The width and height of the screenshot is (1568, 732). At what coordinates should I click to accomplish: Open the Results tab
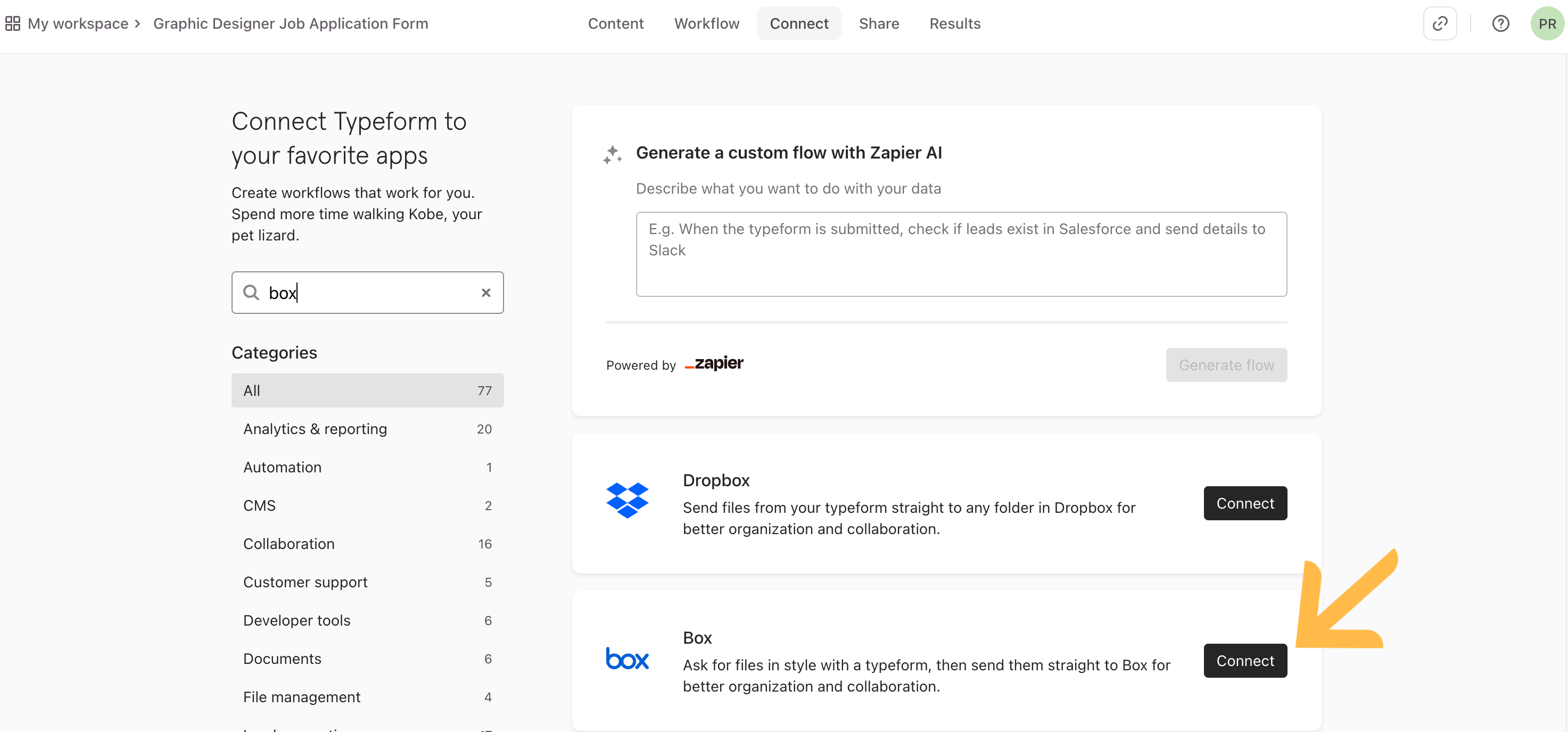pos(954,23)
